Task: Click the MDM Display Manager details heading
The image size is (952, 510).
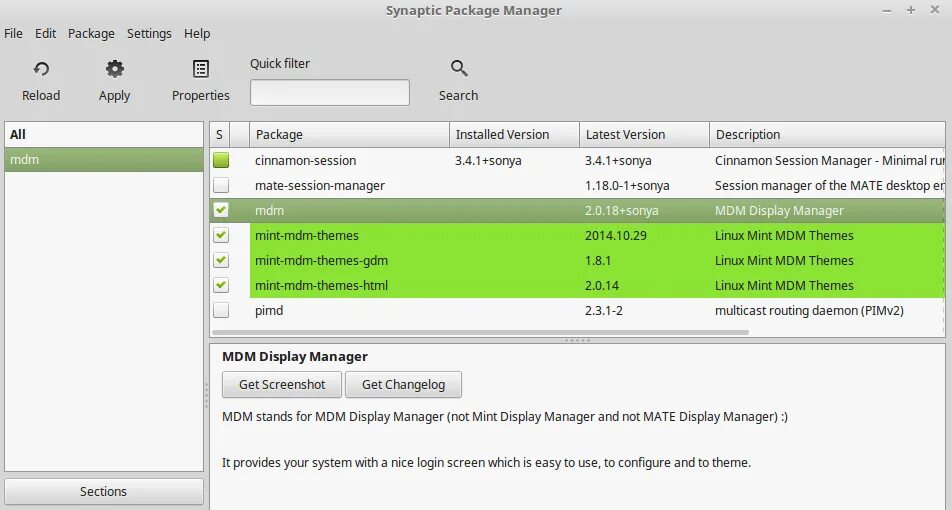Action: pyautogui.click(x=294, y=356)
